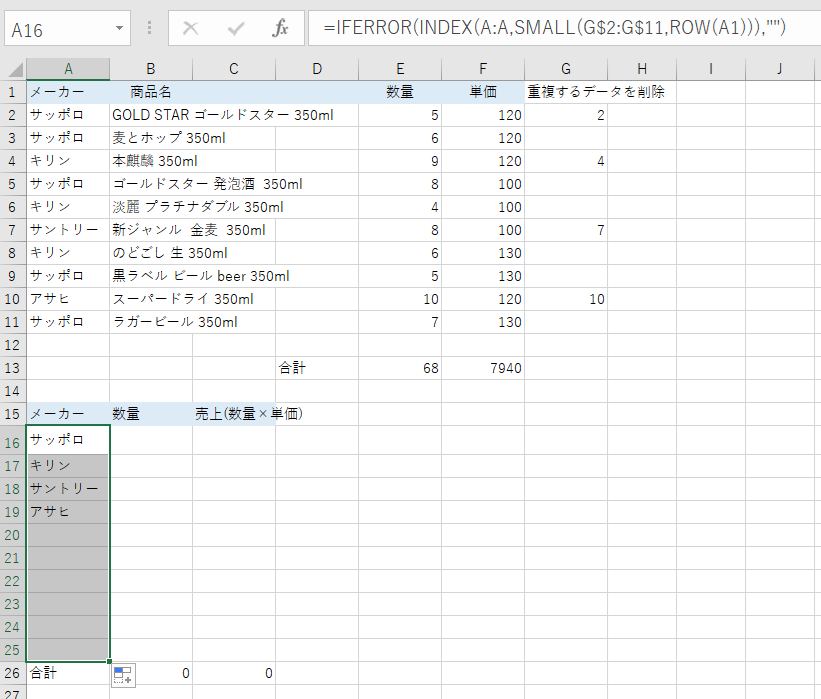The image size is (821, 699).
Task: Select column E header
Action: click(x=400, y=69)
